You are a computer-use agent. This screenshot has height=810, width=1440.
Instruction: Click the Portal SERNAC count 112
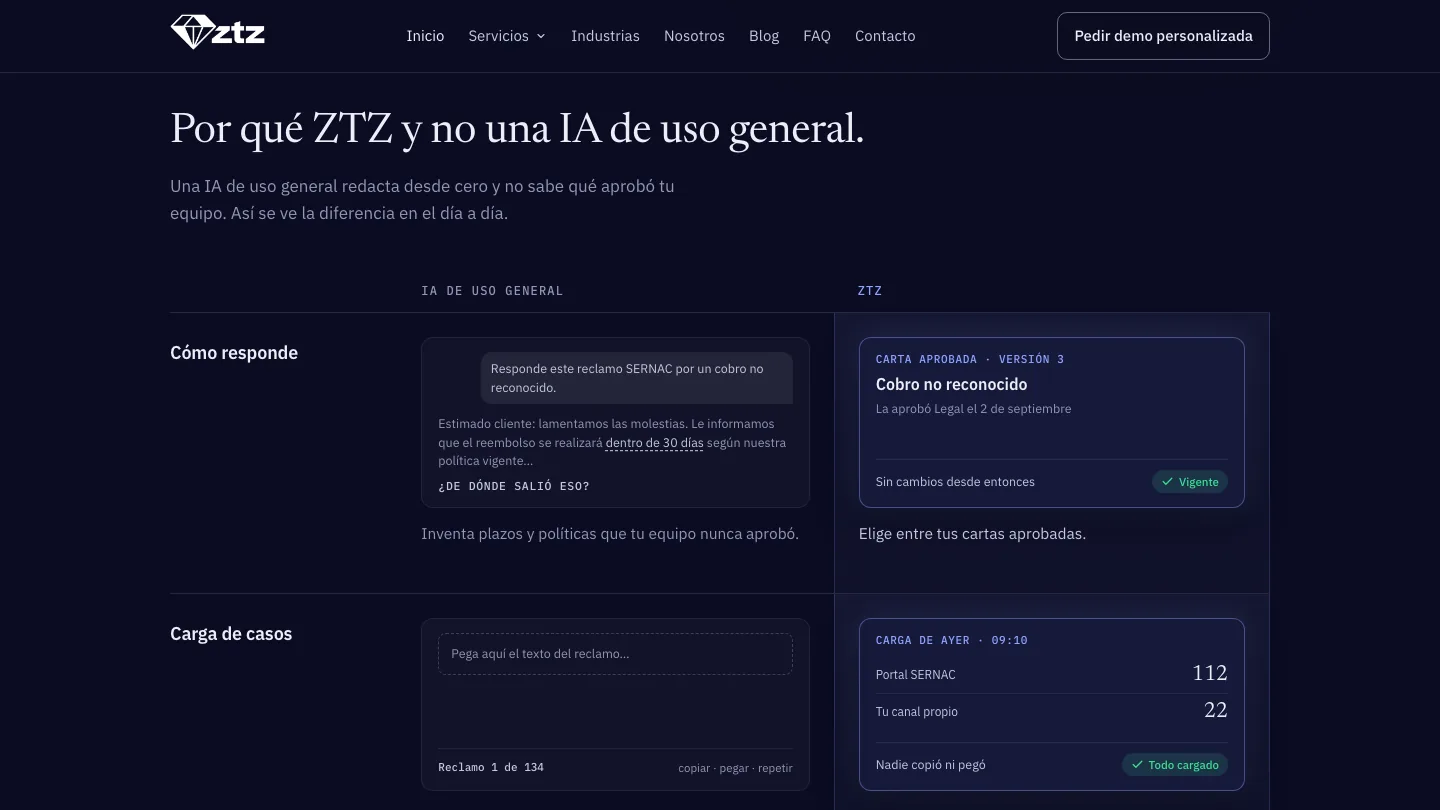click(1209, 673)
